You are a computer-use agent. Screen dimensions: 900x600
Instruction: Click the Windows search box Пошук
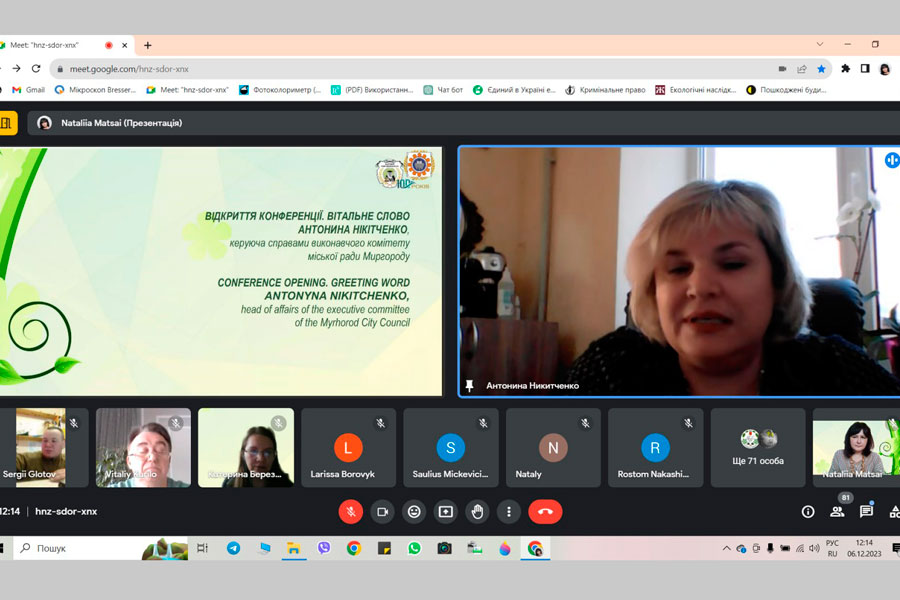pyautogui.click(x=100, y=548)
